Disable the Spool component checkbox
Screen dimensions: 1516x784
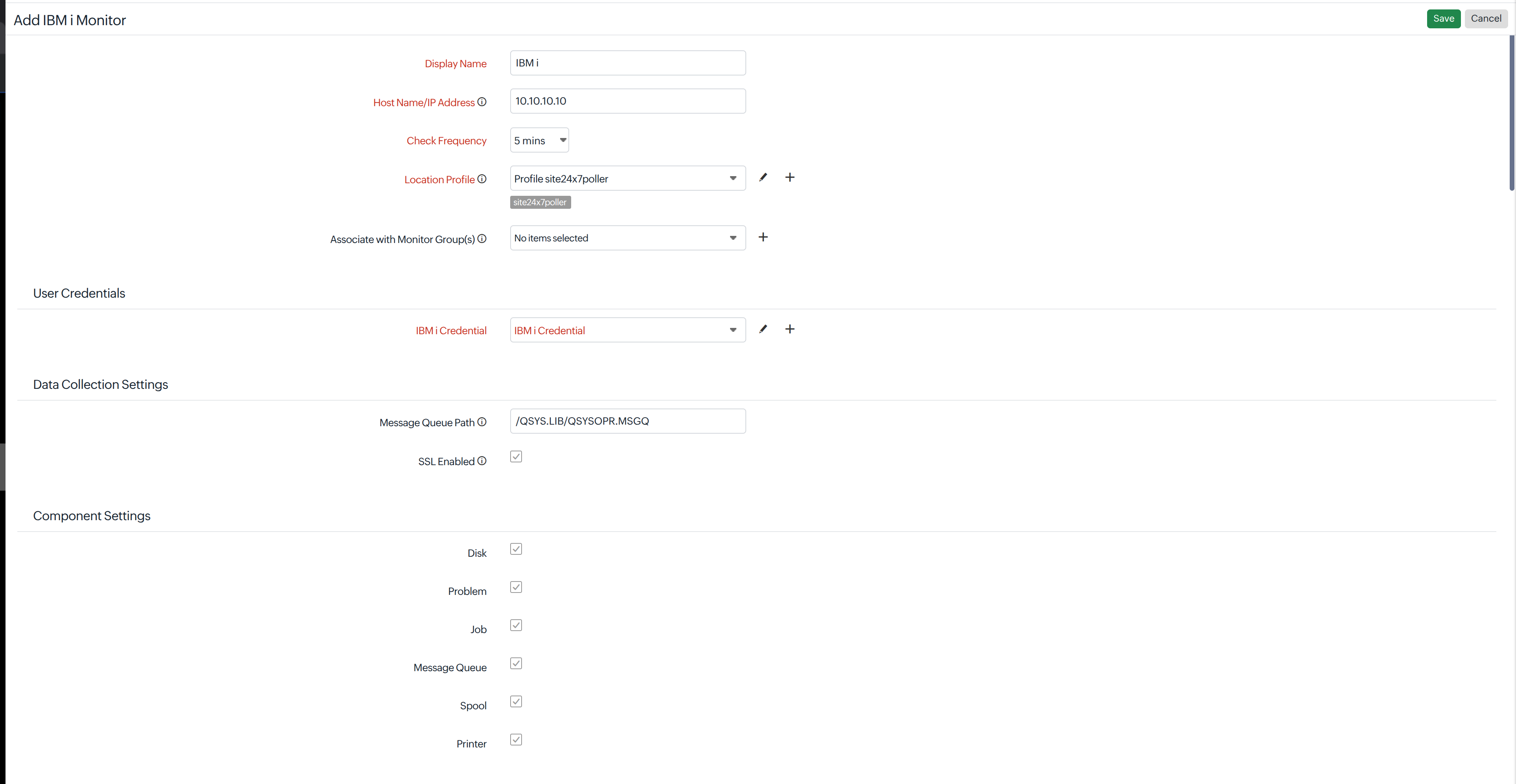coord(516,702)
